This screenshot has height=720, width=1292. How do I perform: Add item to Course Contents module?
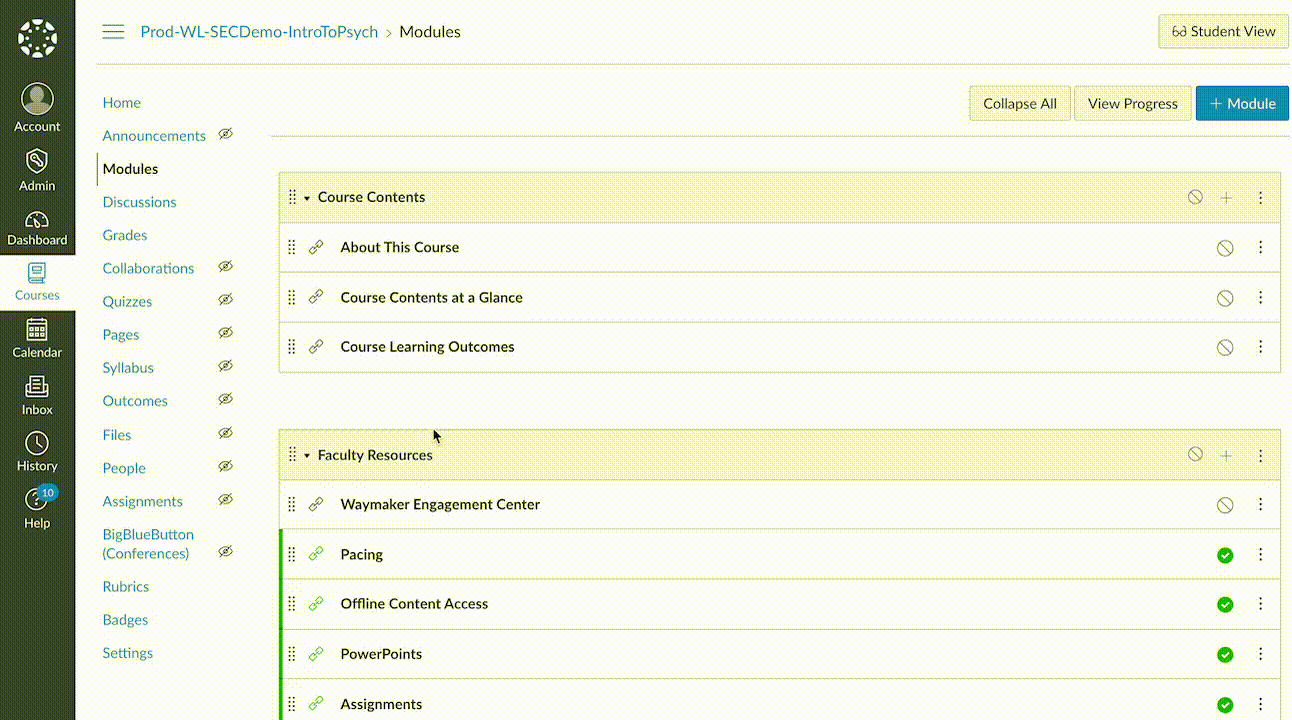[x=1226, y=198]
